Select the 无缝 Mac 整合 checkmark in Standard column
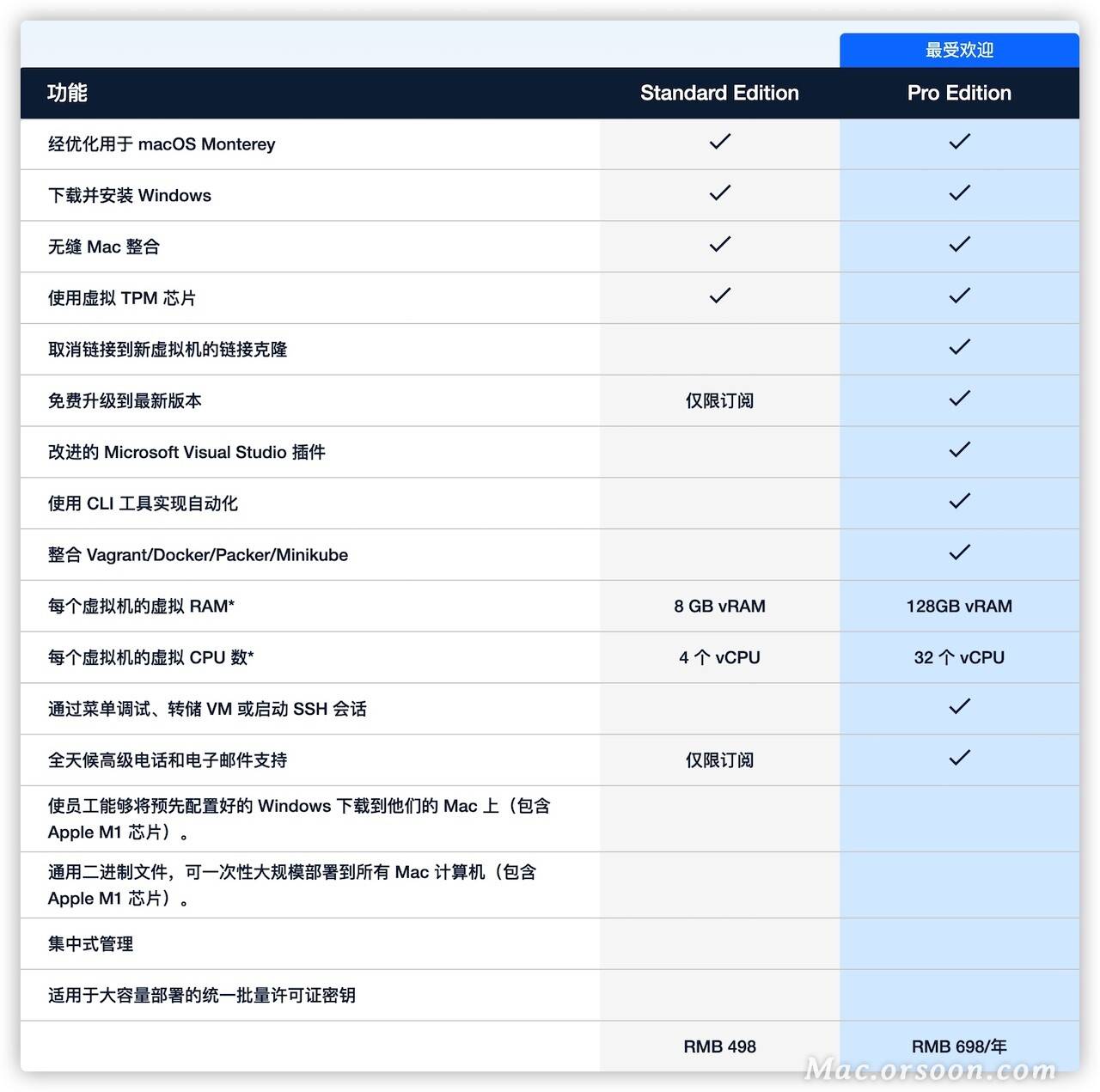 (719, 245)
